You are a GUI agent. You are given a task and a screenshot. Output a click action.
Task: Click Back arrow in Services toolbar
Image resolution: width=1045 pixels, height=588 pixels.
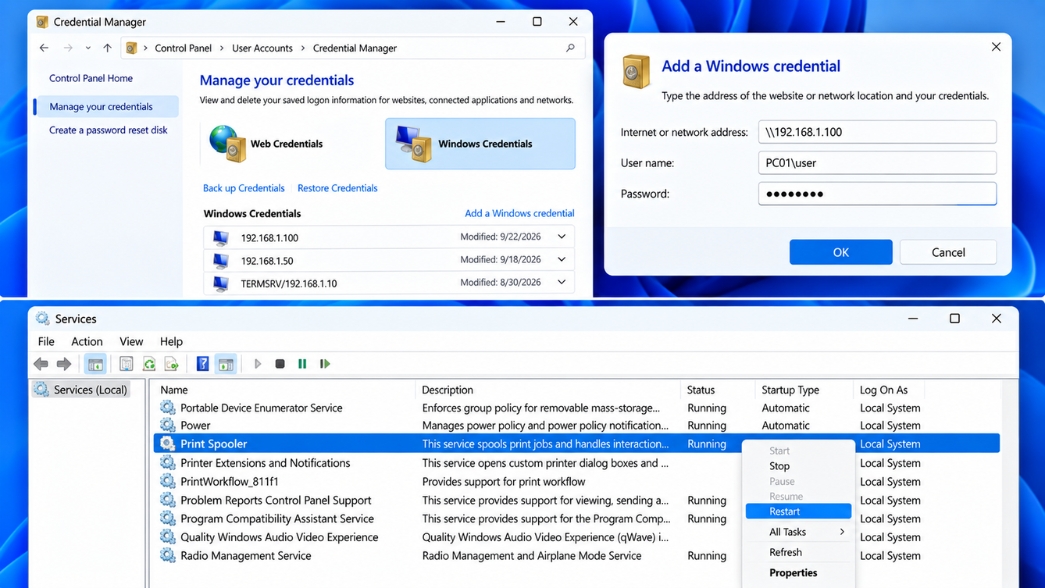[x=41, y=364]
